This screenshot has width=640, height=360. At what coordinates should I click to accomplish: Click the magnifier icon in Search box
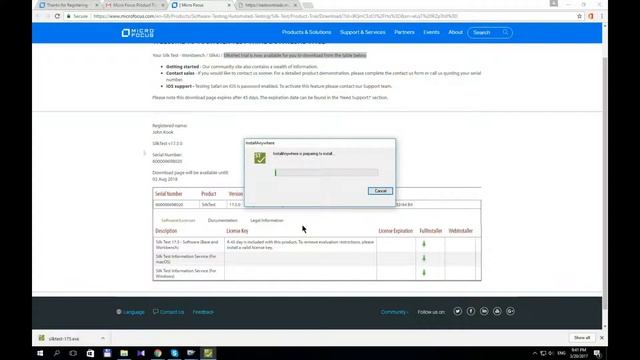coord(505,32)
